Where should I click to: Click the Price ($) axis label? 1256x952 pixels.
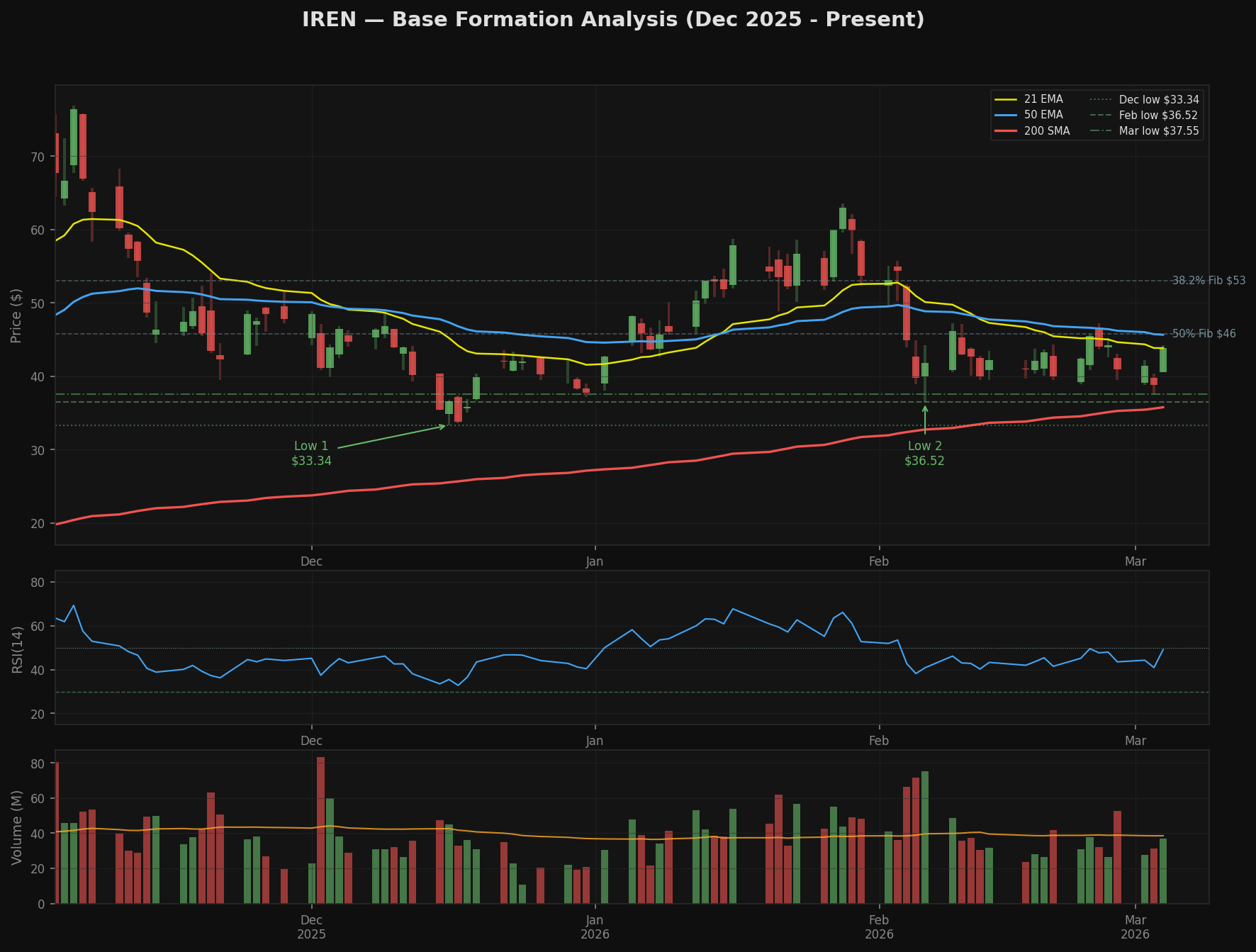pyautogui.click(x=17, y=315)
